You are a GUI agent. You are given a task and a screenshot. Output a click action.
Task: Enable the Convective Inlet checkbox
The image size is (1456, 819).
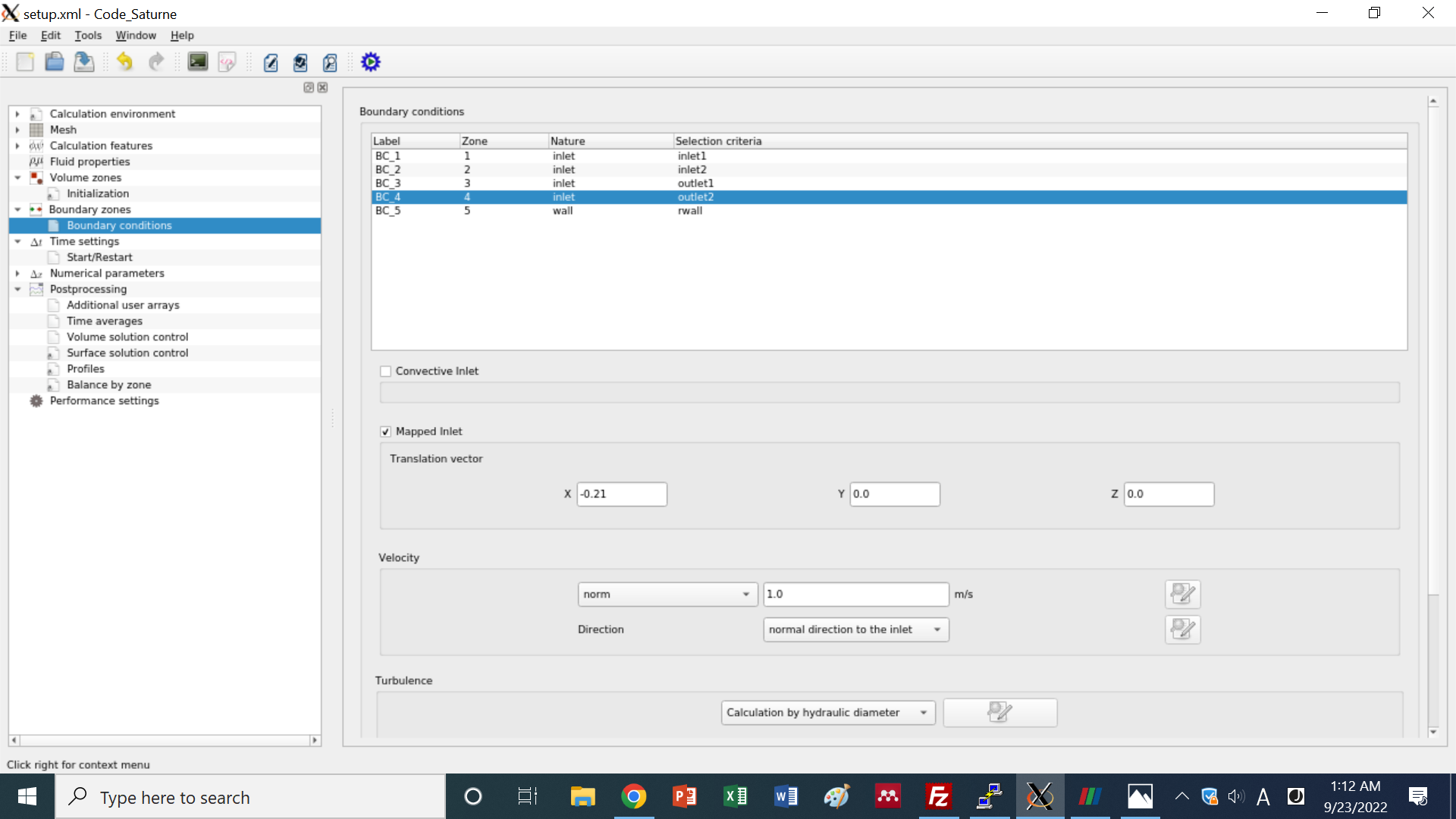pos(386,372)
